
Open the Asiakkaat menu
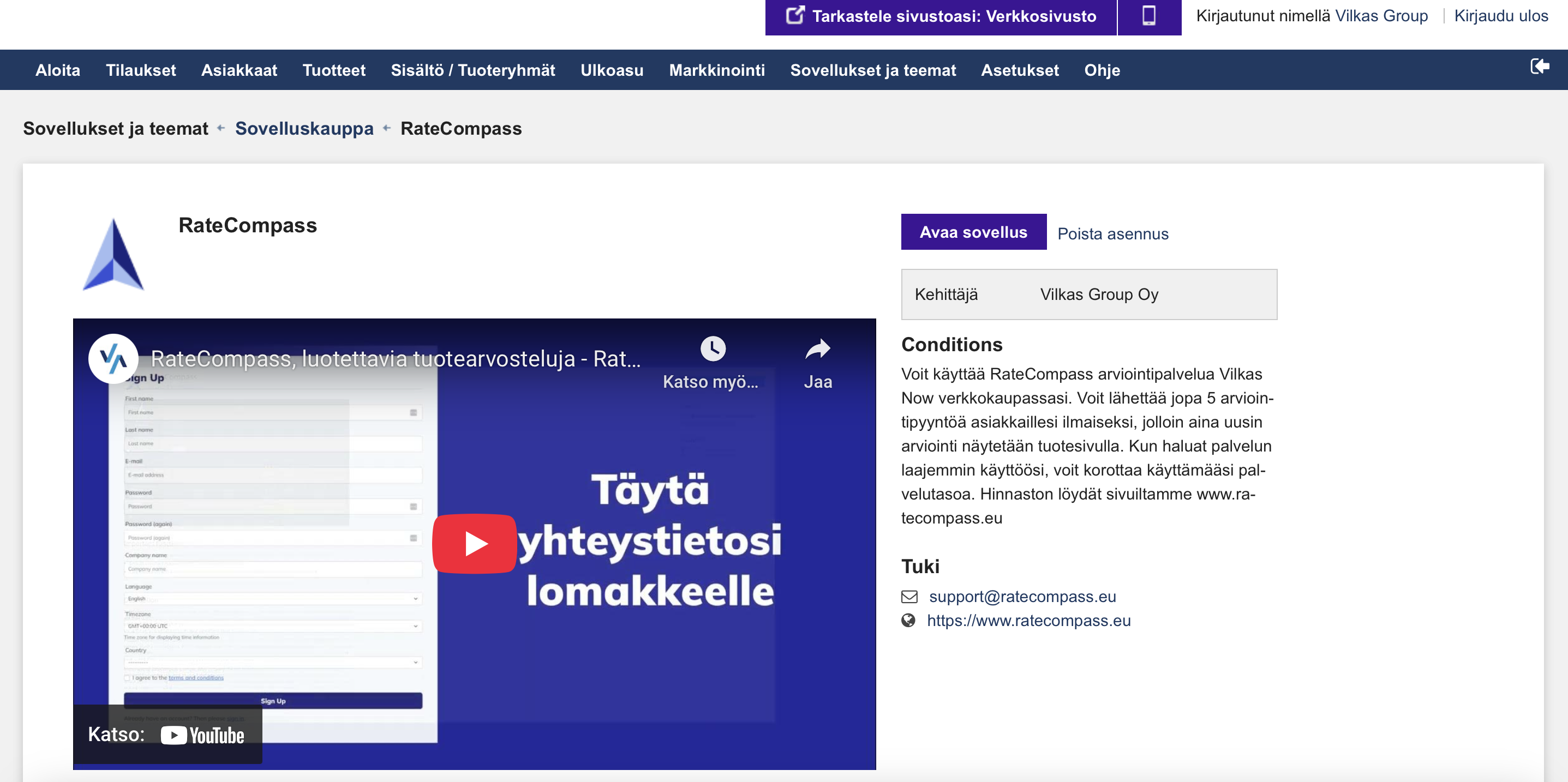[239, 70]
